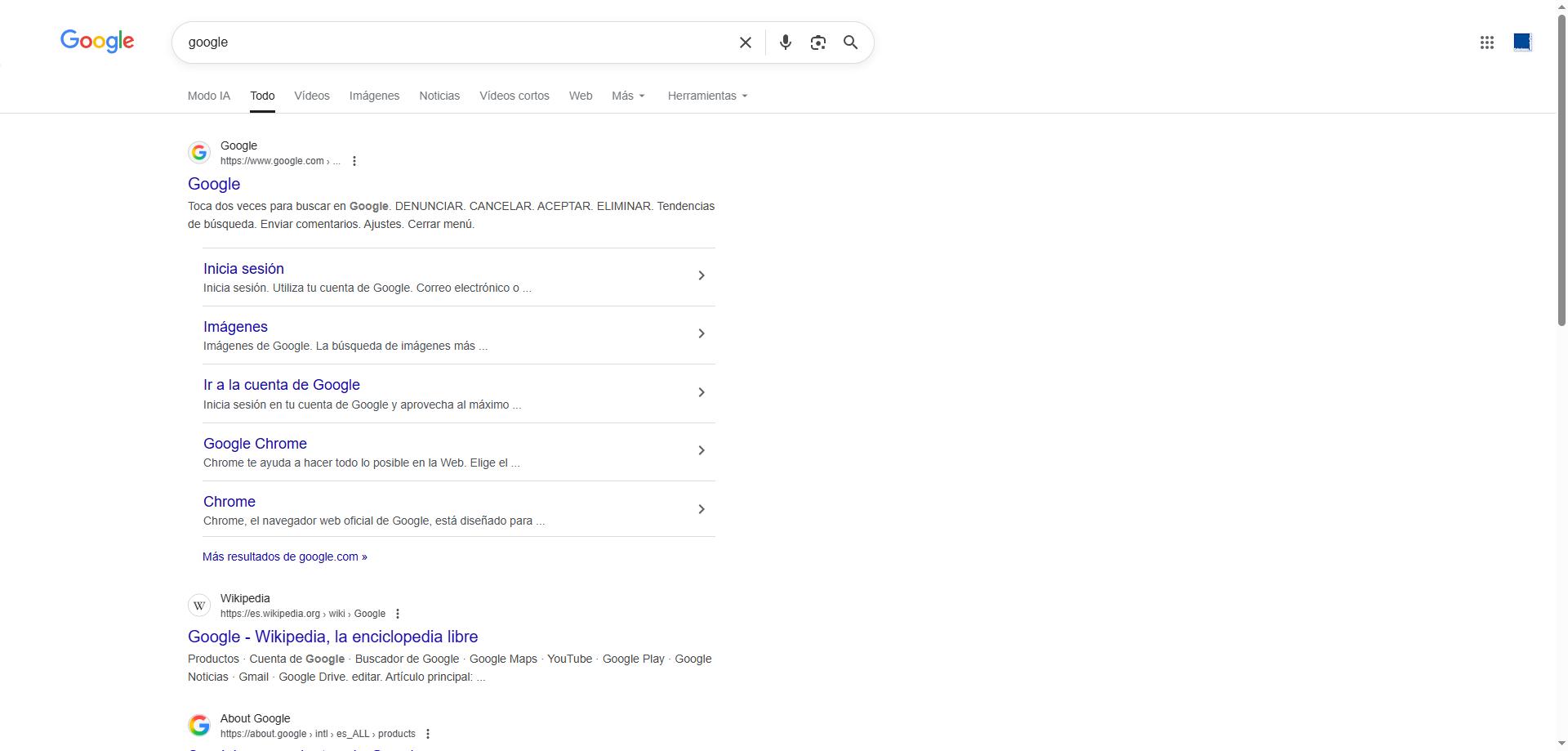Open Google - Wikipedia, la enciclopedia libre
Screen dimensions: 1568x751
tap(332, 637)
